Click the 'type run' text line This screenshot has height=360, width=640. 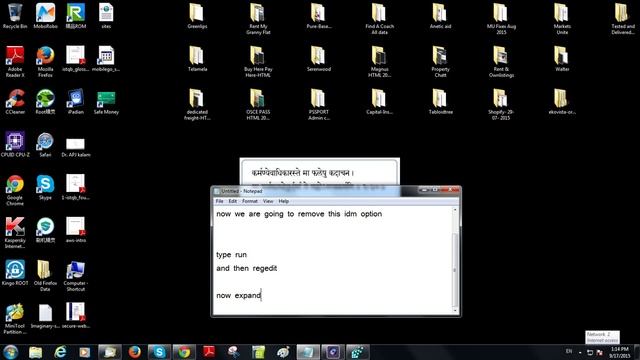[231, 255]
